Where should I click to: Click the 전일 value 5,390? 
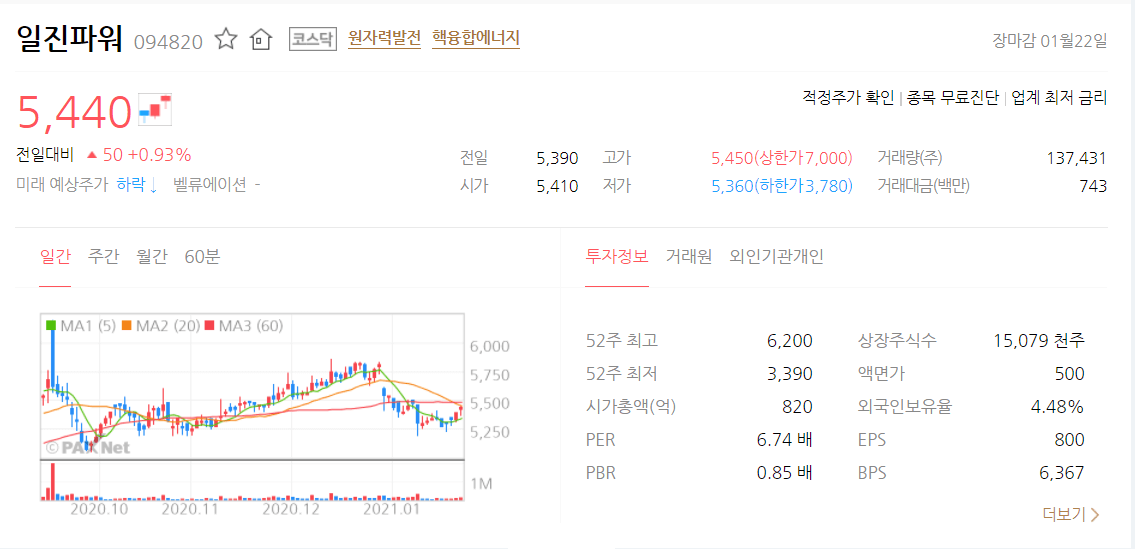pyautogui.click(x=557, y=157)
